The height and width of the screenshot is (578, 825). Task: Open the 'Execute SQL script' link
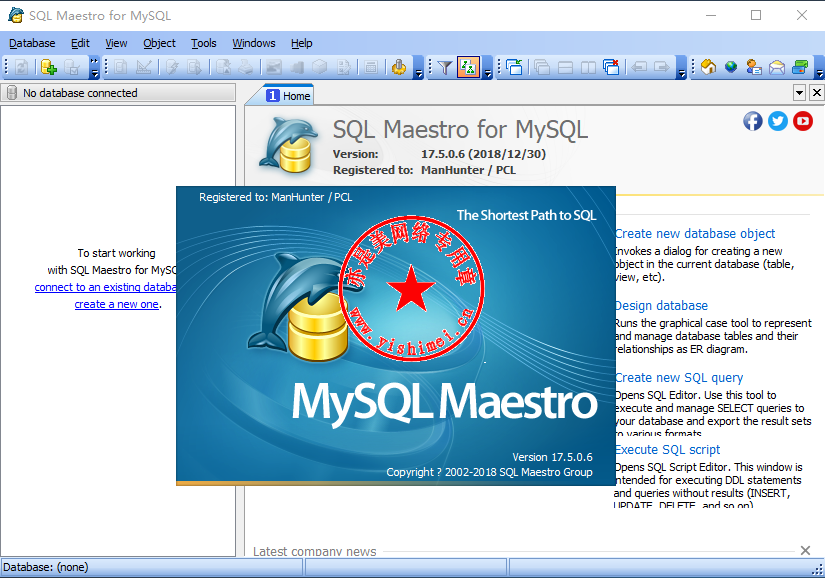click(668, 450)
